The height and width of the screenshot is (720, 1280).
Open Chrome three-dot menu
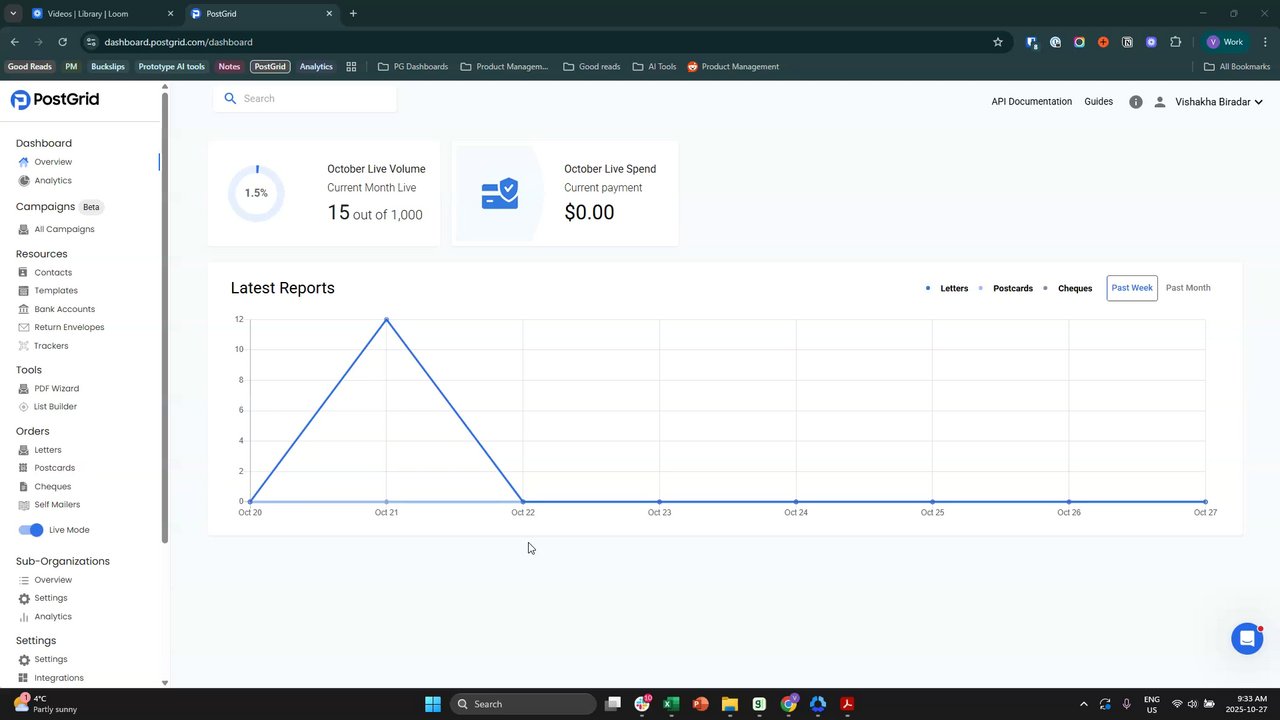(x=1266, y=42)
